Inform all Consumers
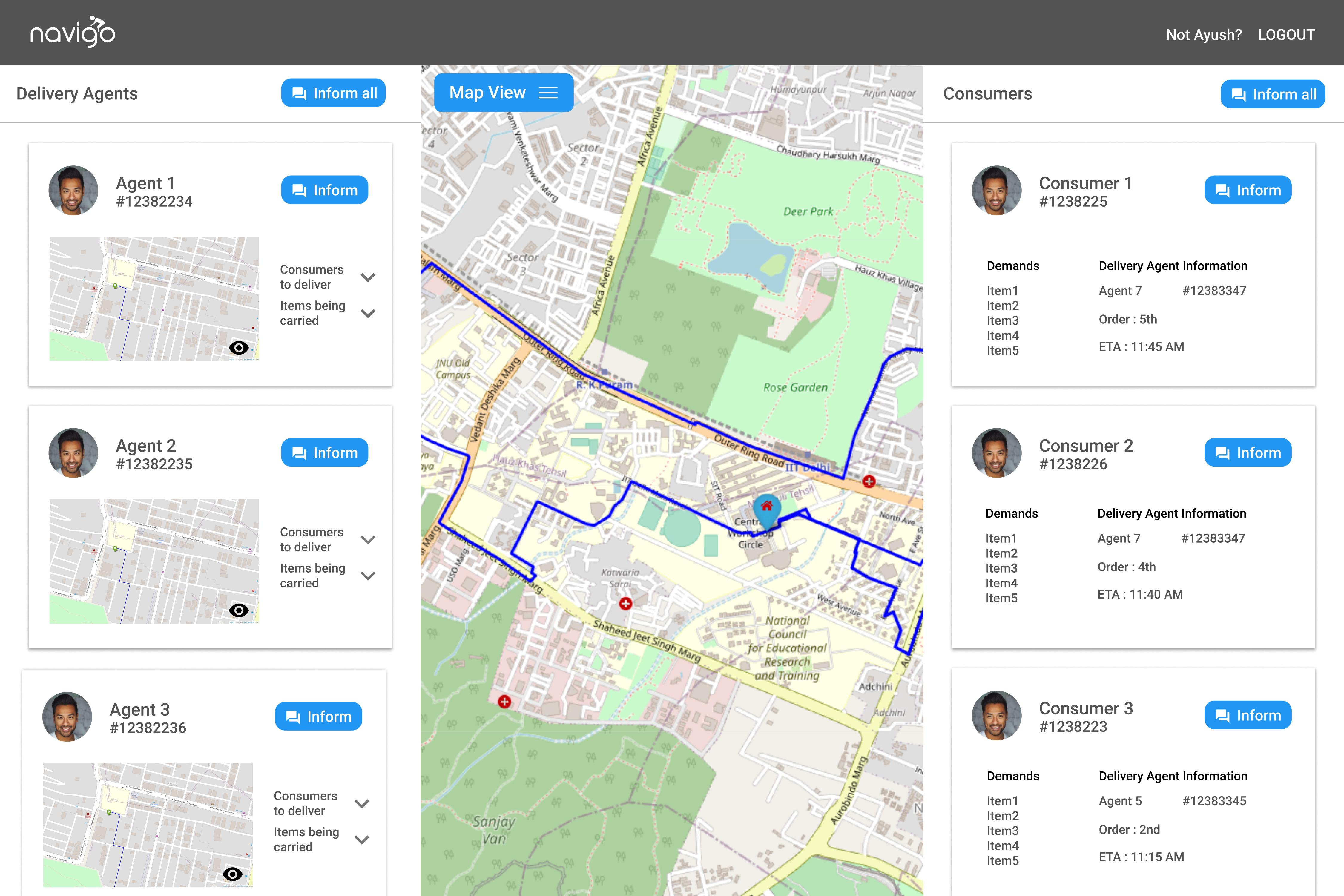The width and height of the screenshot is (1344, 896). click(1273, 94)
